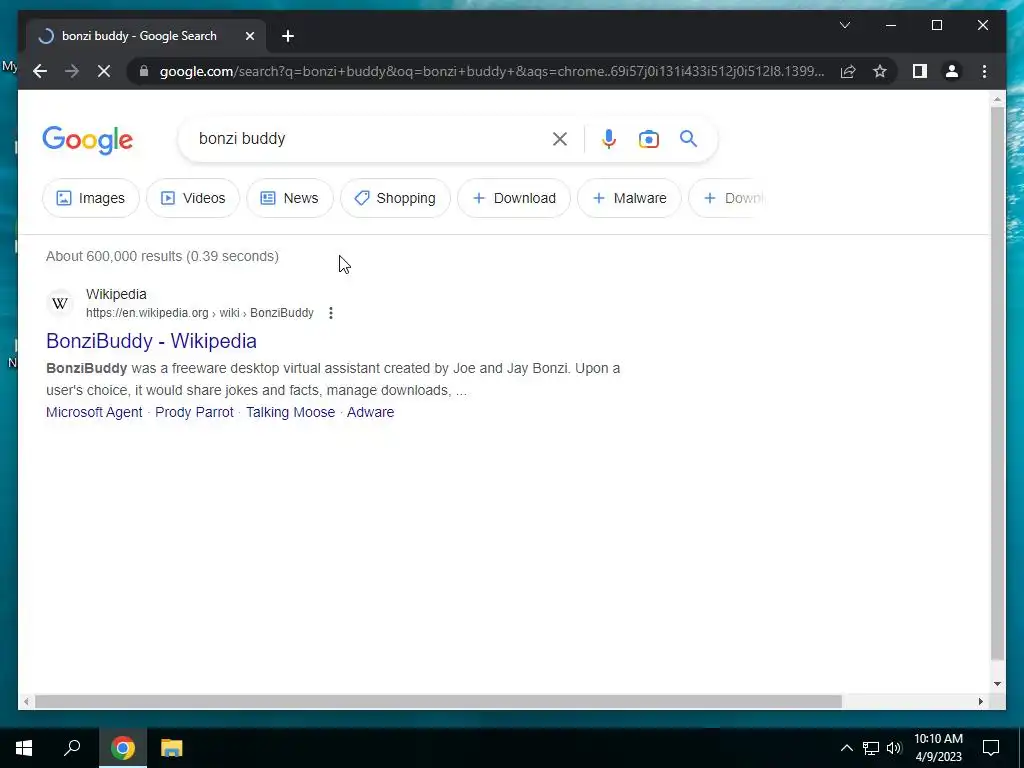
Task: Click the vertical scrollbar thumb
Action: tap(997, 383)
